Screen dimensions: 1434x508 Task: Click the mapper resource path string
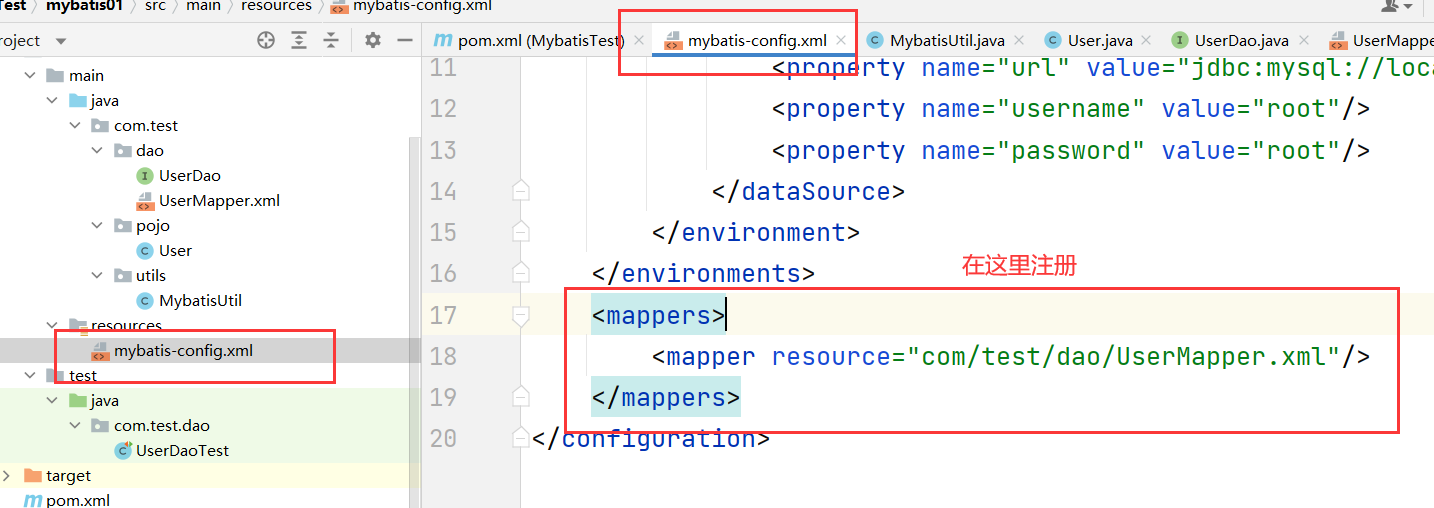1123,357
